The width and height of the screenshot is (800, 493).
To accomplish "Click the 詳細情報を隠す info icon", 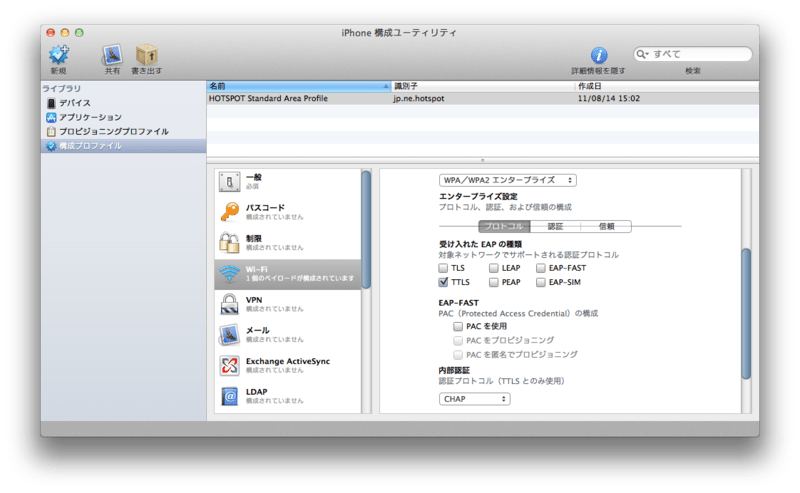I will pyautogui.click(x=598, y=55).
